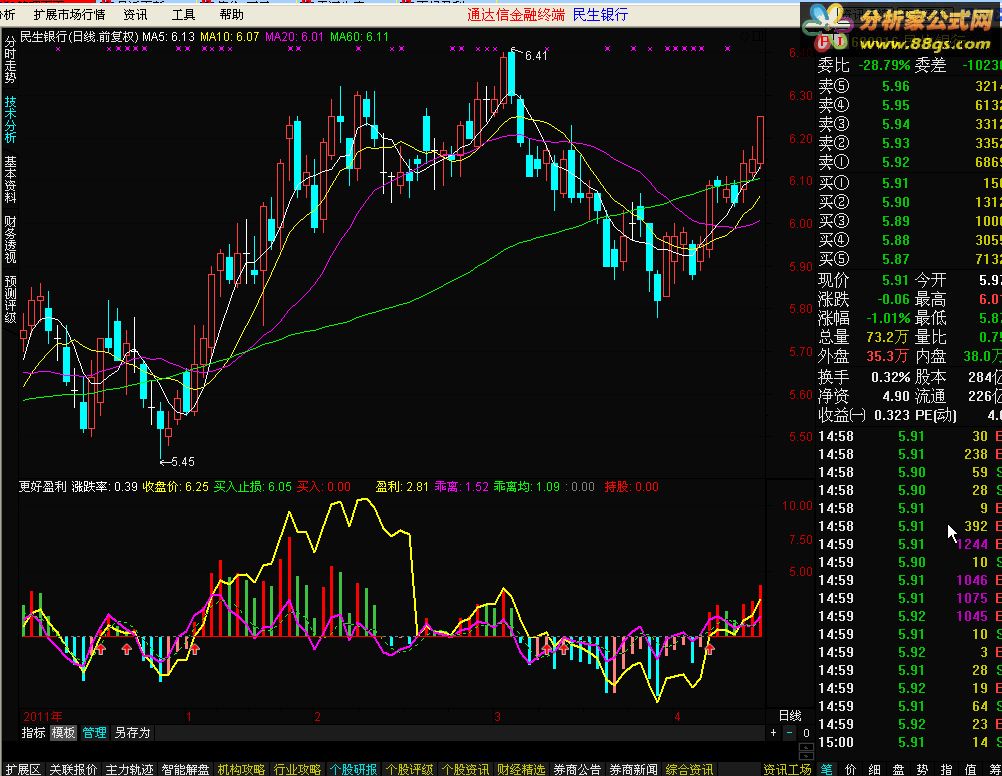Click the 更好盈利 indicator name

43,486
